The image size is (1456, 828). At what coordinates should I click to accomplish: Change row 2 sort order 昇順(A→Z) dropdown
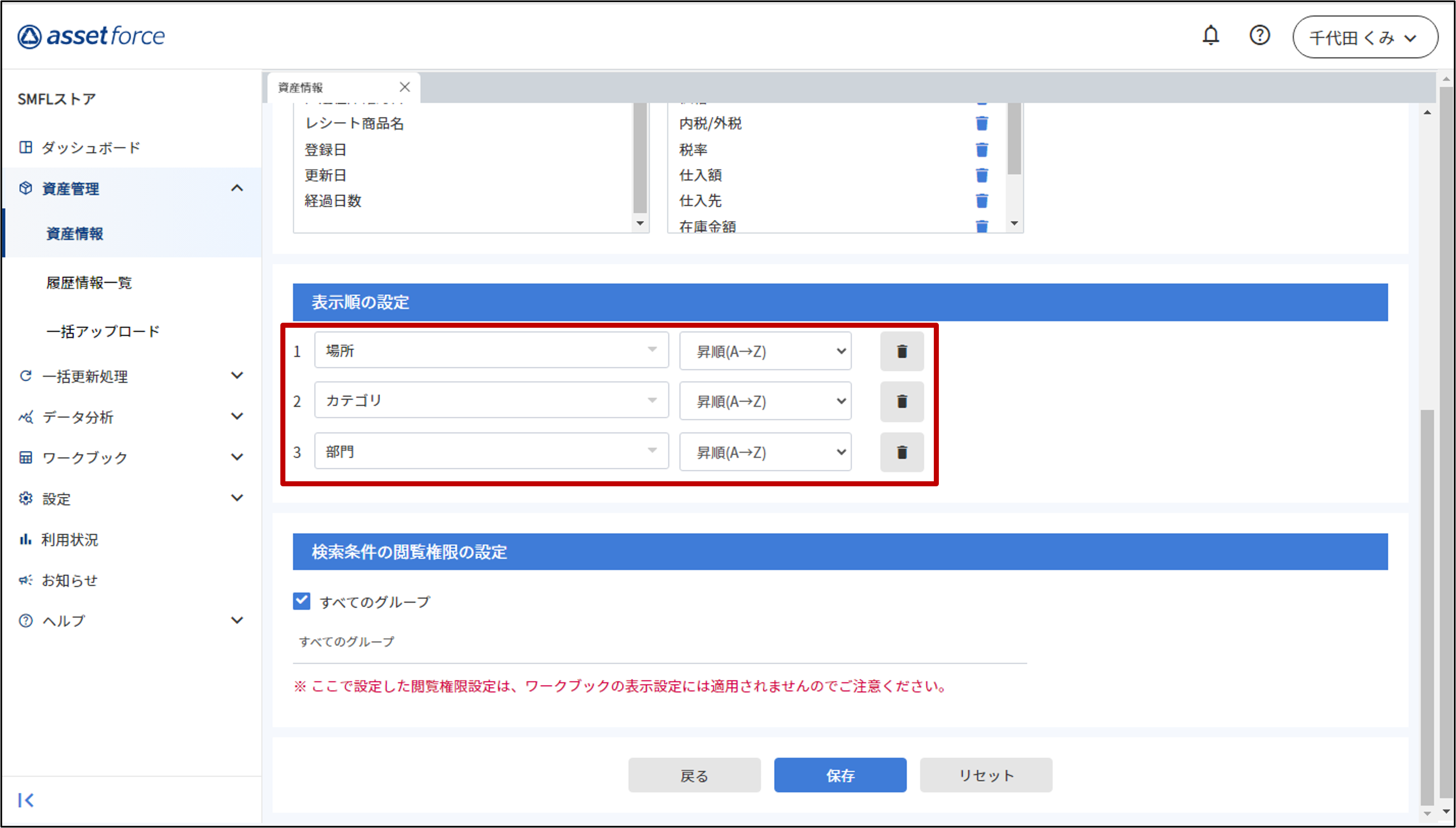tap(765, 401)
